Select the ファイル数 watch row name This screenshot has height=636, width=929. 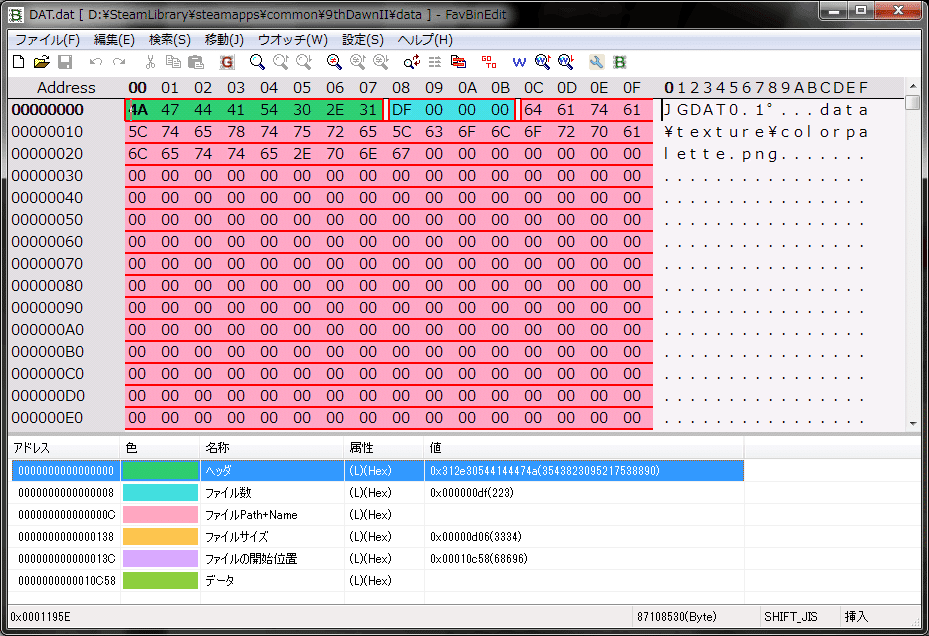(x=228, y=493)
